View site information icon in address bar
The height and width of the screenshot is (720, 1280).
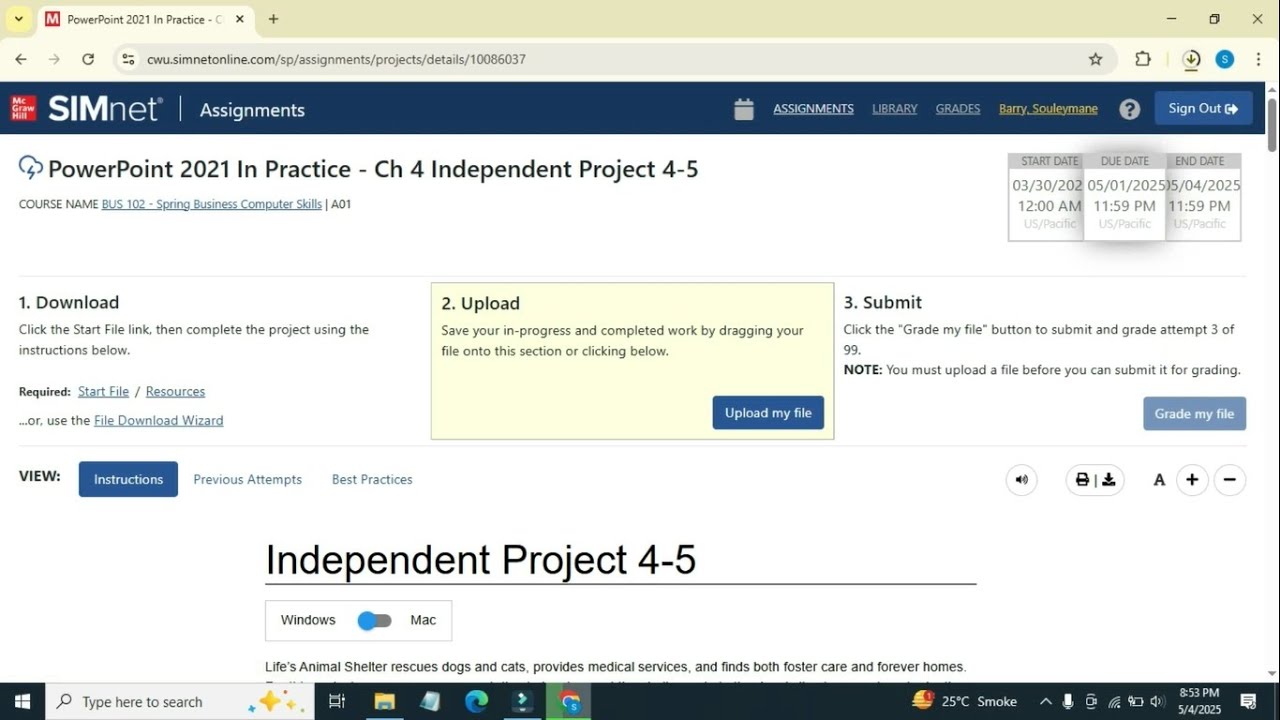[128, 59]
